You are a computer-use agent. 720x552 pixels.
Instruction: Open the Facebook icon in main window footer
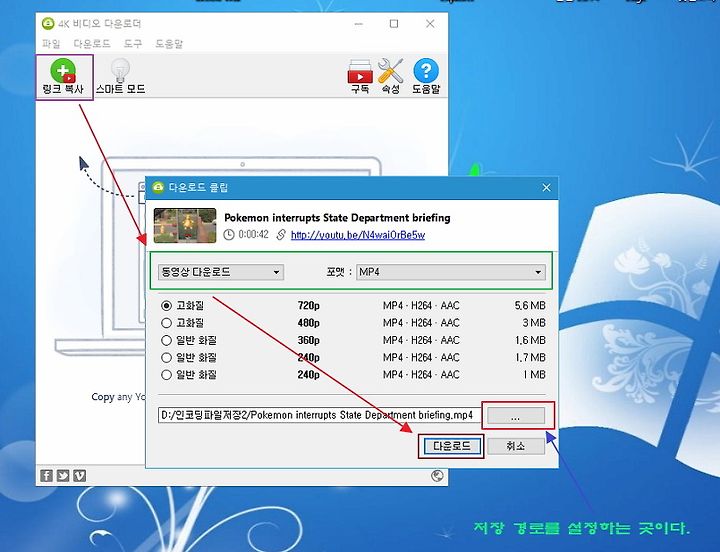pos(46,476)
